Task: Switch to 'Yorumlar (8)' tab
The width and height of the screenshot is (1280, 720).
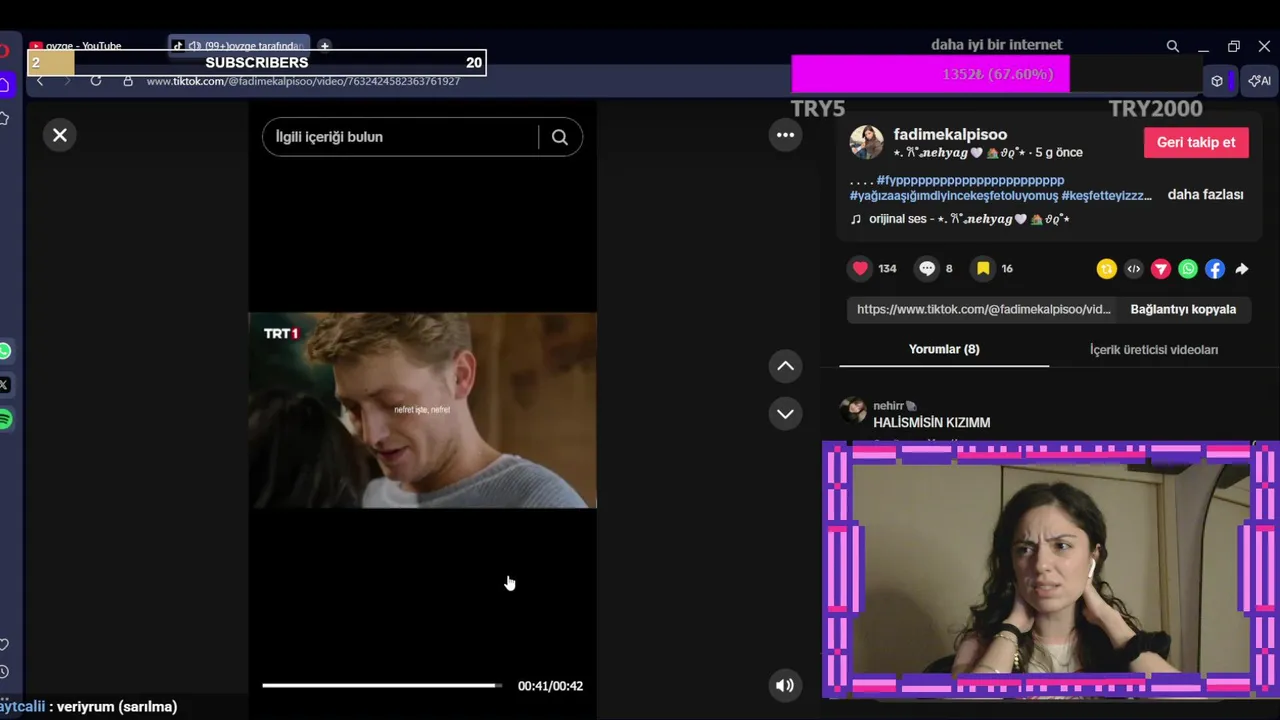Action: point(944,349)
